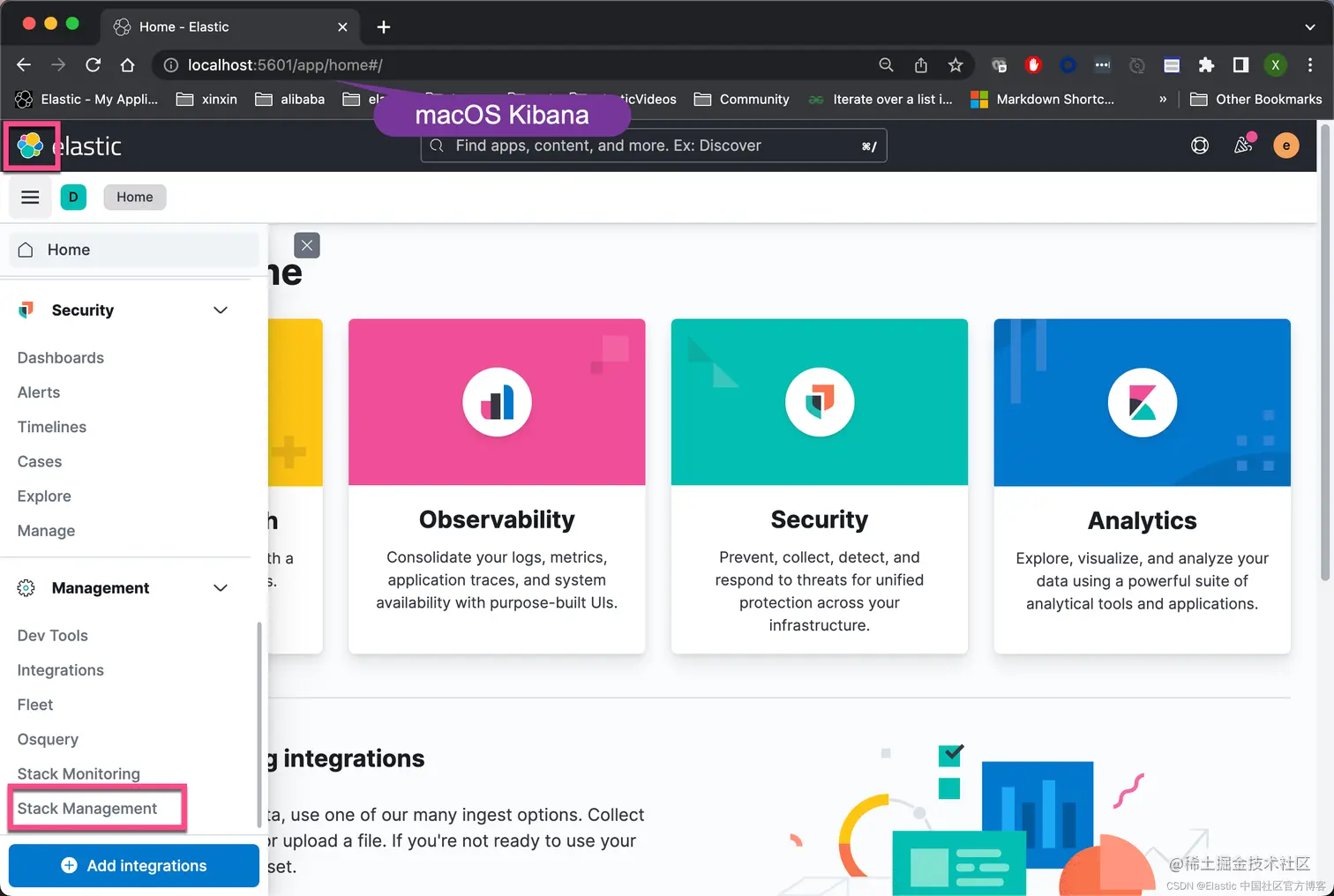Click the Elastic logo icon
This screenshot has width=1334, height=896.
click(x=30, y=146)
